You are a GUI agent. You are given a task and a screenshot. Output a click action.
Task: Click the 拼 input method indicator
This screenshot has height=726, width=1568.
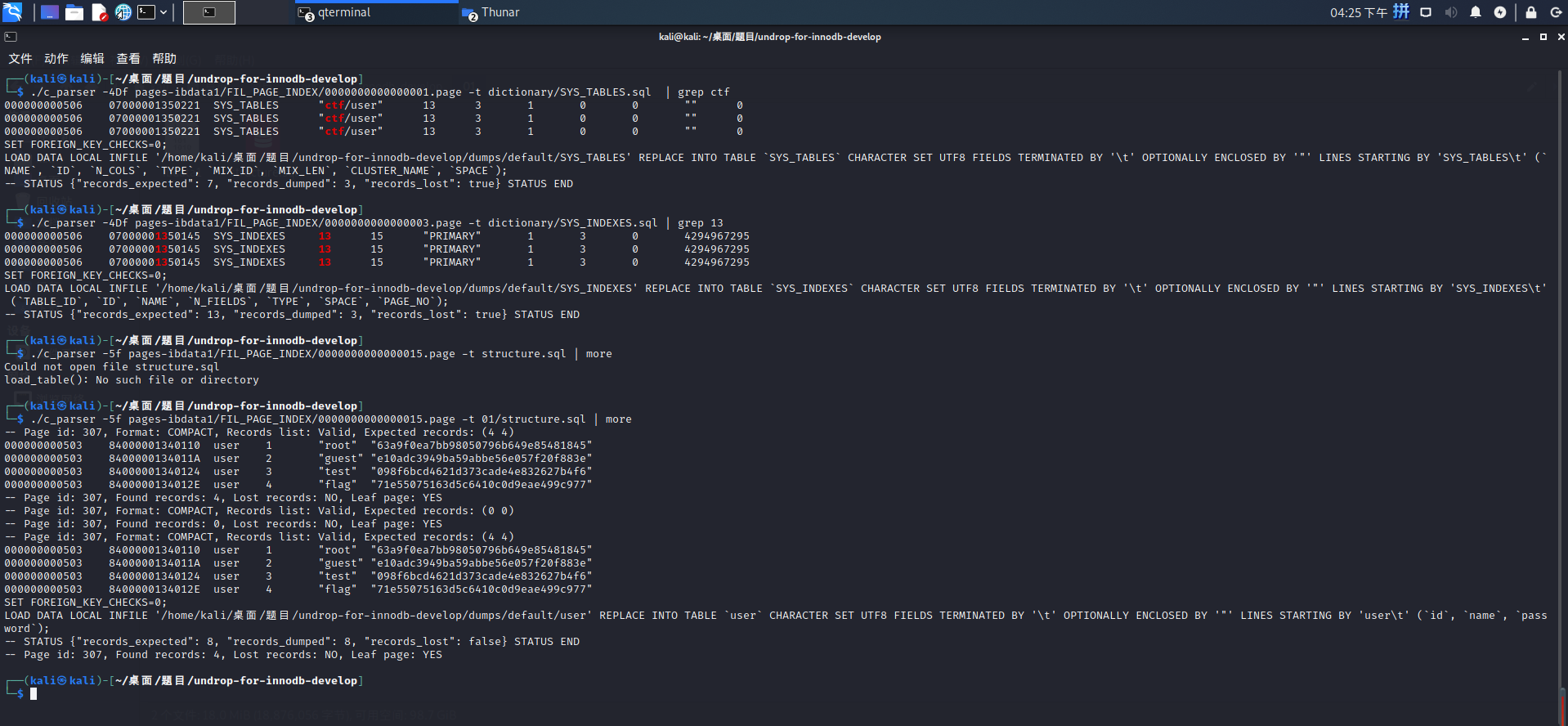pyautogui.click(x=1401, y=11)
